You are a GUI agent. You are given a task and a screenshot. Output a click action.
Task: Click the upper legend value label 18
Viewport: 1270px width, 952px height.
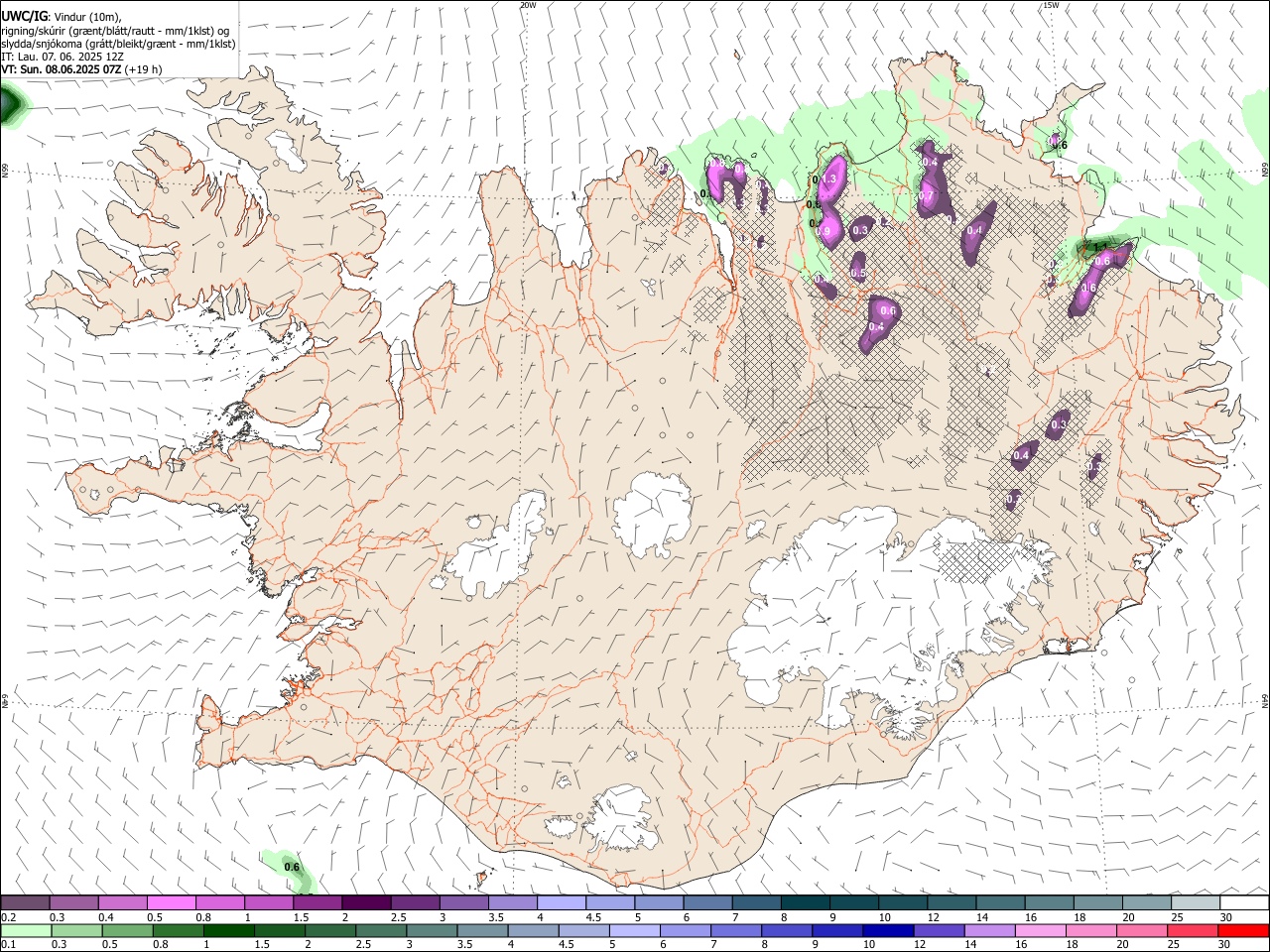pyautogui.click(x=1079, y=917)
